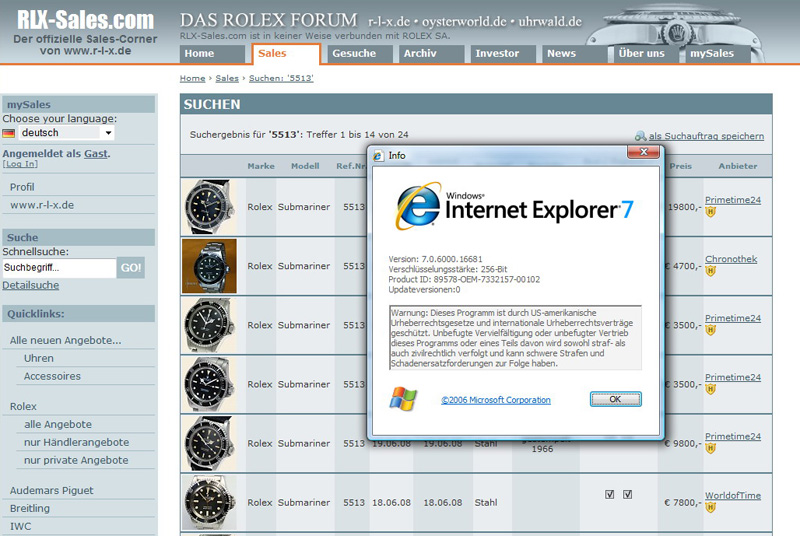Screen dimensions: 800x536
Task: Click the Version 7.0.6000.16681 text
Action: click(435, 259)
